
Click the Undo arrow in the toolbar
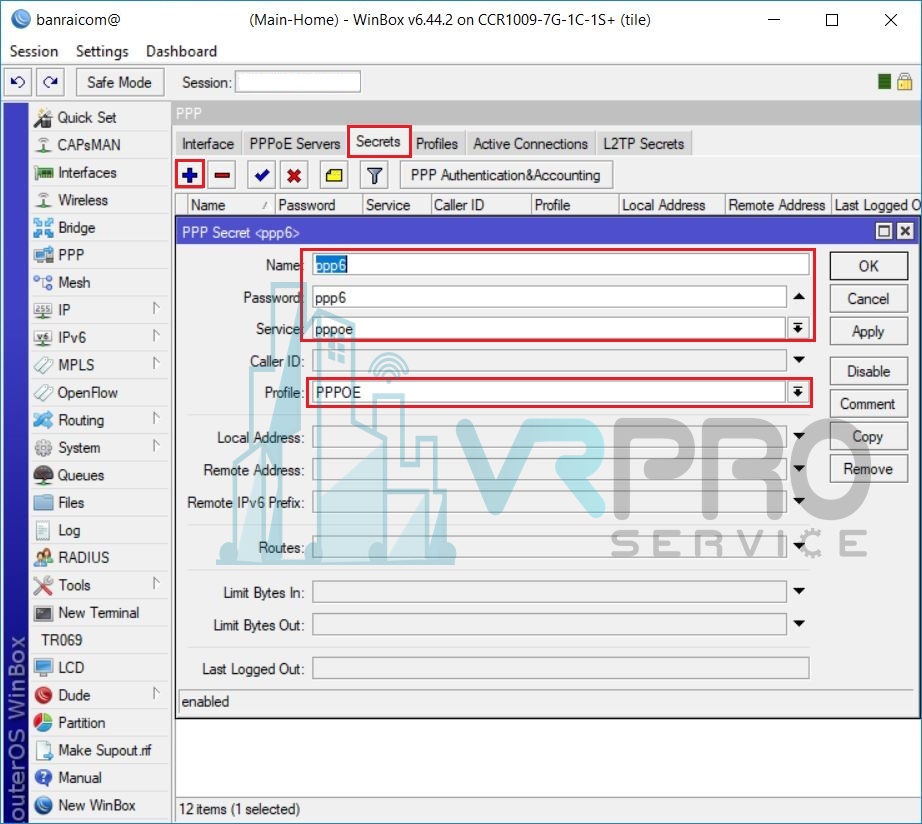click(x=18, y=82)
